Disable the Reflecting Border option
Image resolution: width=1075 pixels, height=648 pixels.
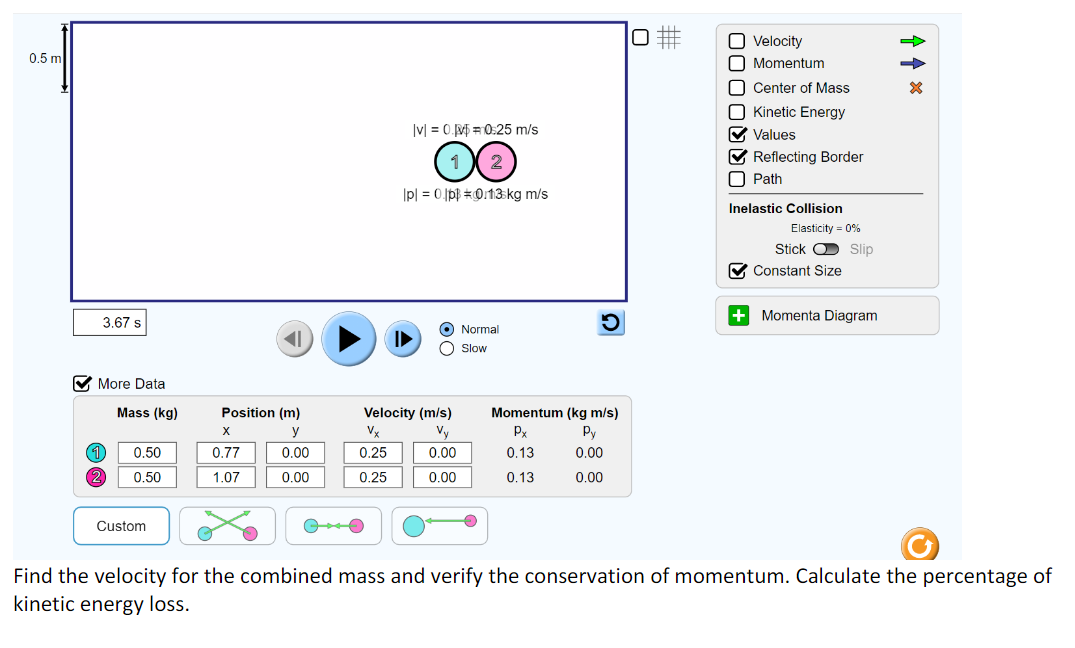tap(738, 157)
